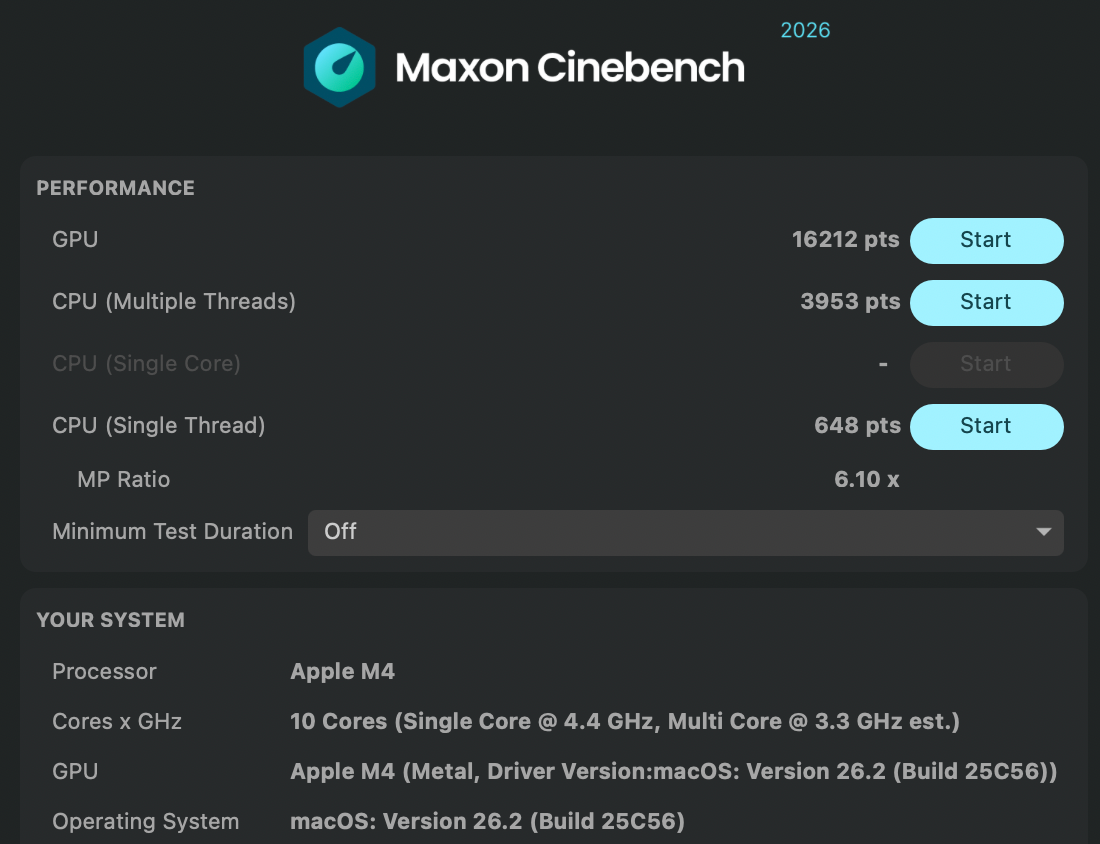The height and width of the screenshot is (844, 1100).
Task: Click the 'Minimum Test Duration' label
Action: click(173, 532)
